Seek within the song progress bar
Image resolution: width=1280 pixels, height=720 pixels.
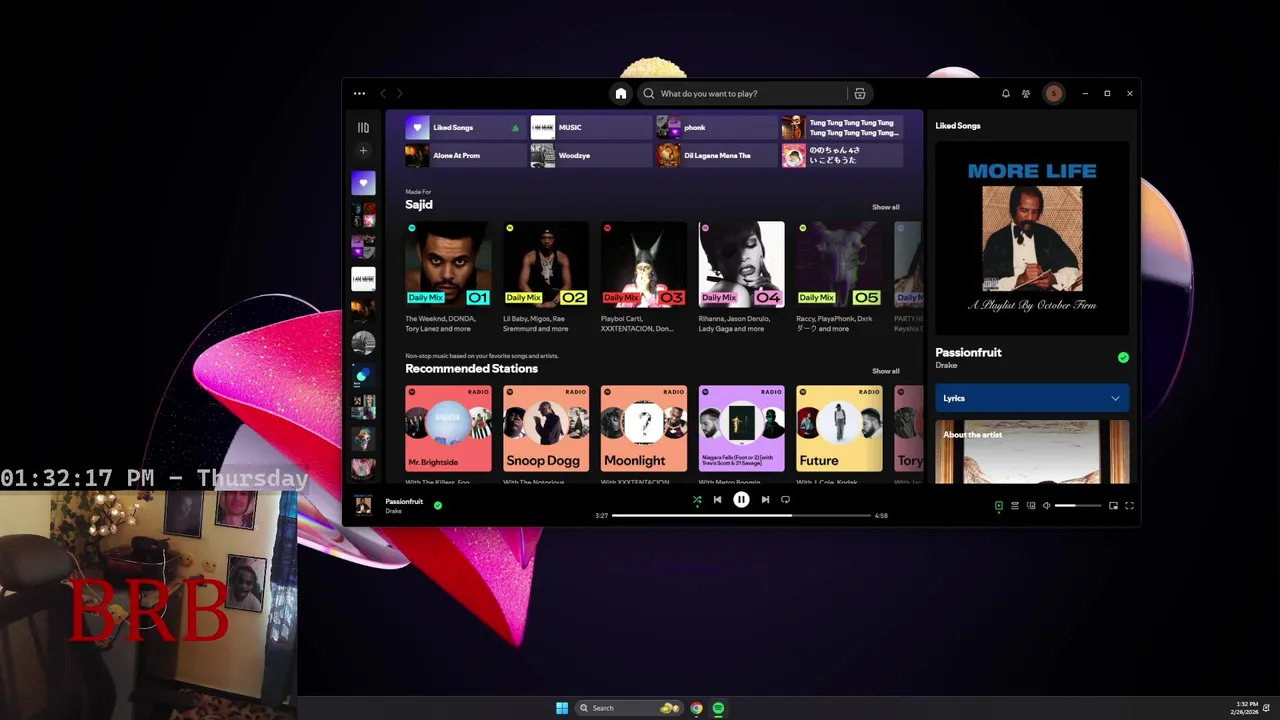click(x=741, y=515)
